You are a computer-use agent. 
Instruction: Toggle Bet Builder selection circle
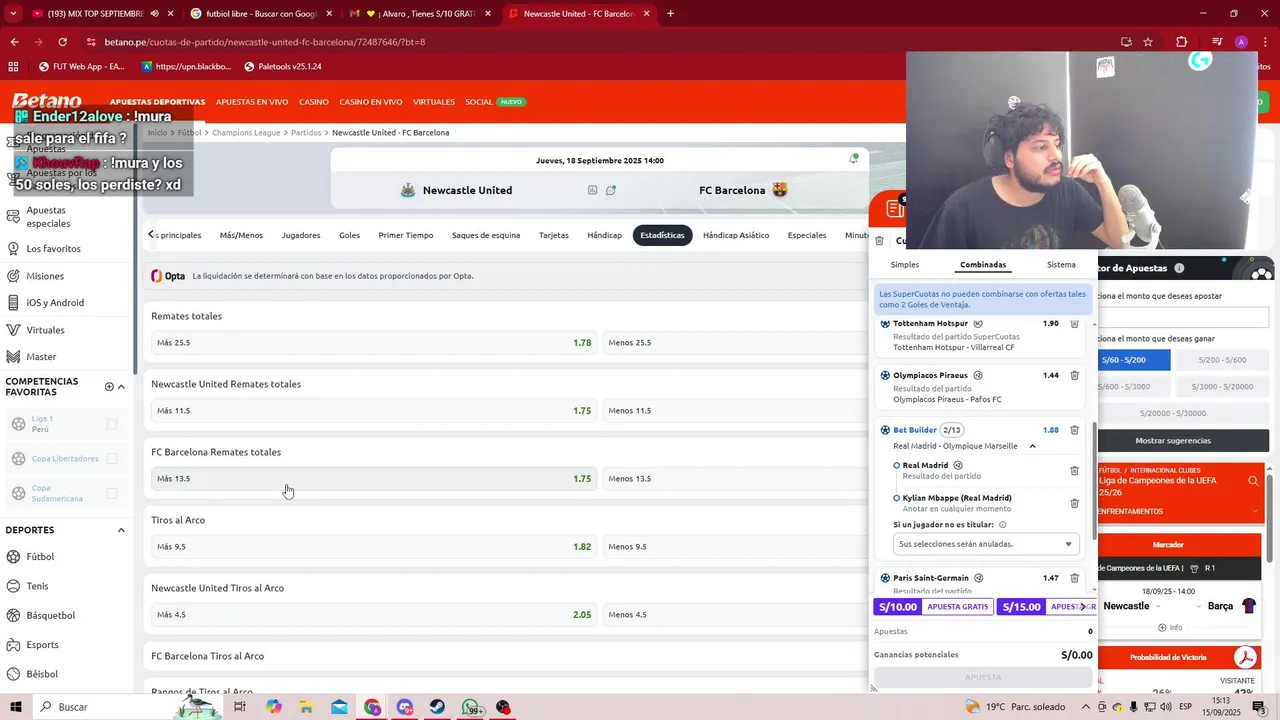click(885, 430)
